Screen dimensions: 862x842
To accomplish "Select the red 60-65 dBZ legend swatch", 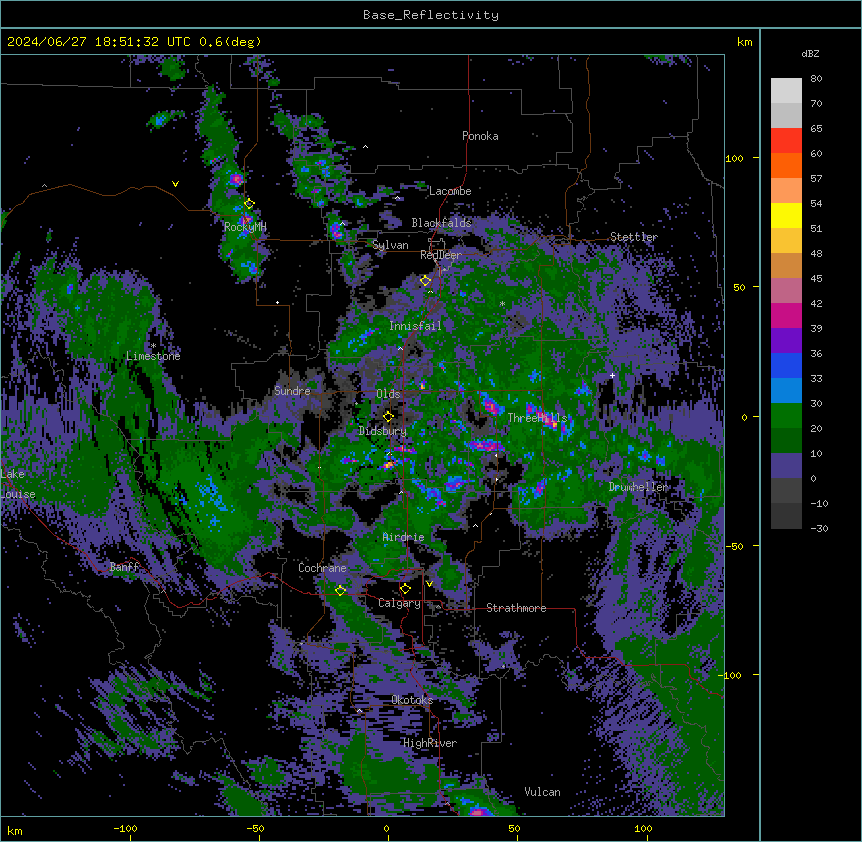I will (786, 141).
